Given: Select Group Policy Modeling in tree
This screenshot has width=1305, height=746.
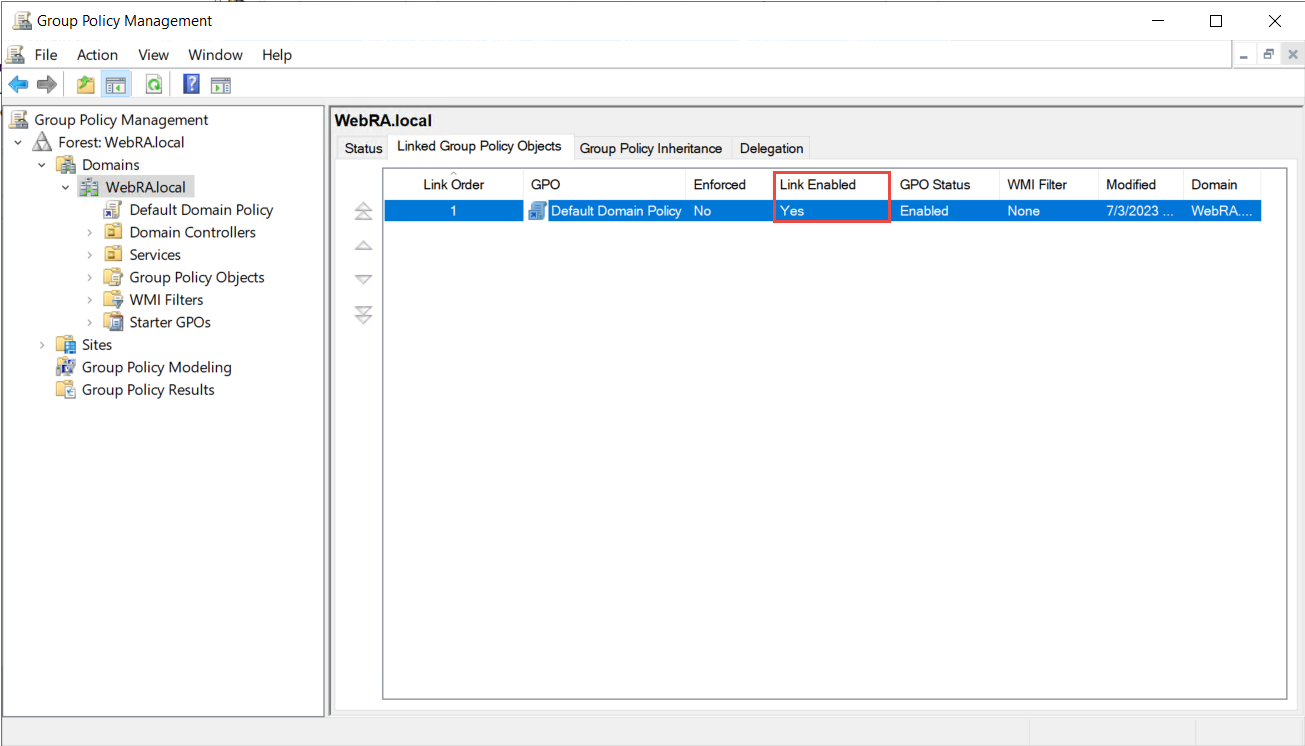Looking at the screenshot, I should click(x=156, y=367).
